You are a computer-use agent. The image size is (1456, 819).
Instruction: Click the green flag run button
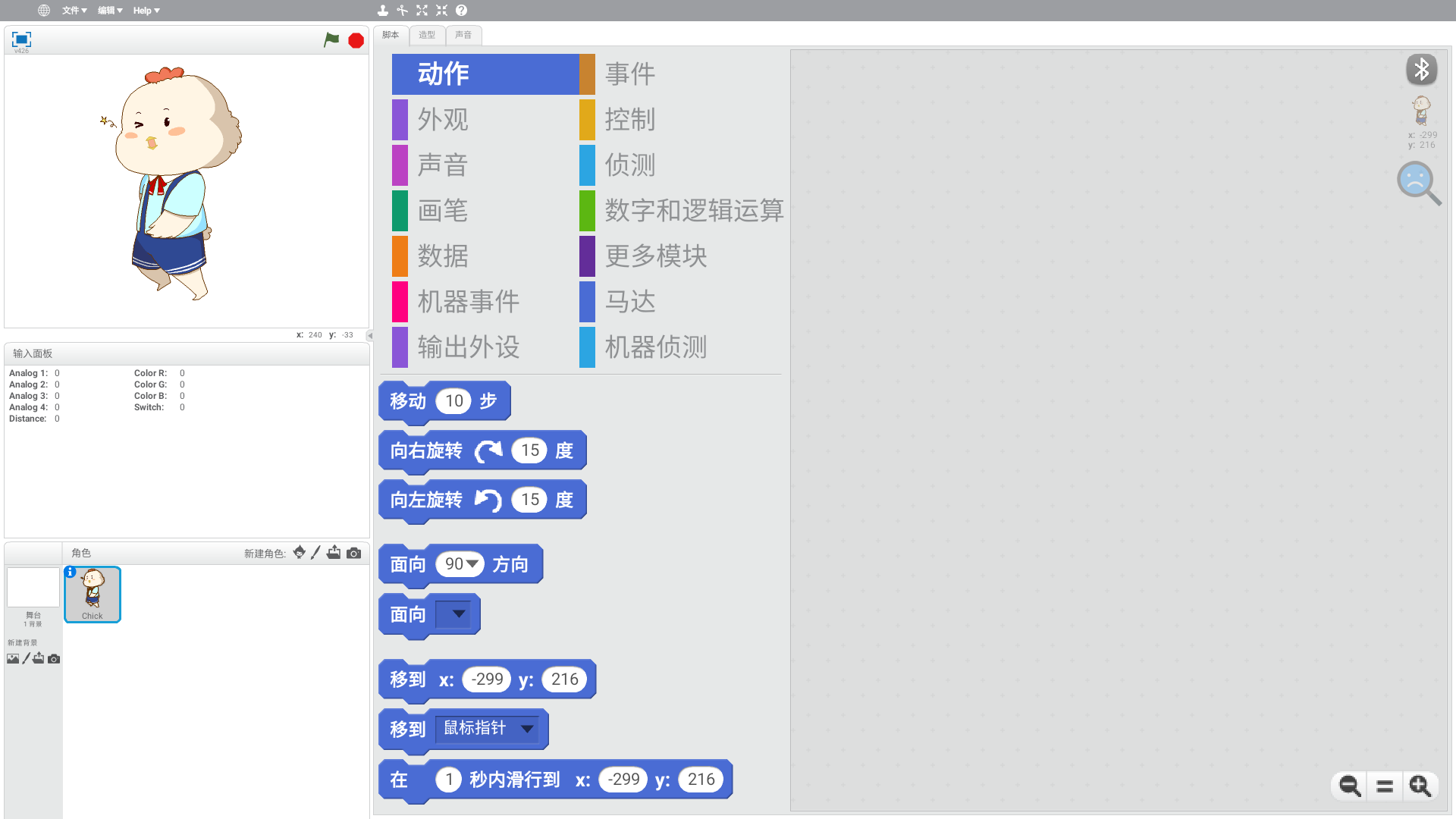point(332,39)
